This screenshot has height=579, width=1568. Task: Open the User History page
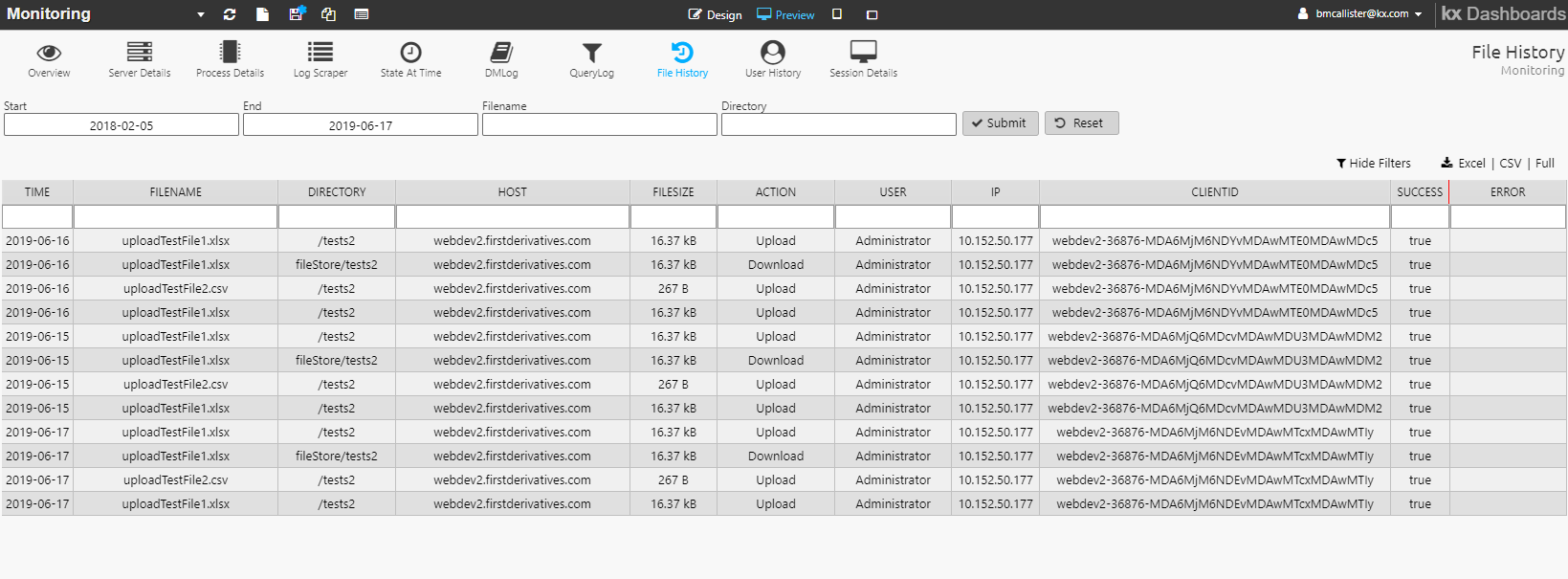[x=773, y=59]
